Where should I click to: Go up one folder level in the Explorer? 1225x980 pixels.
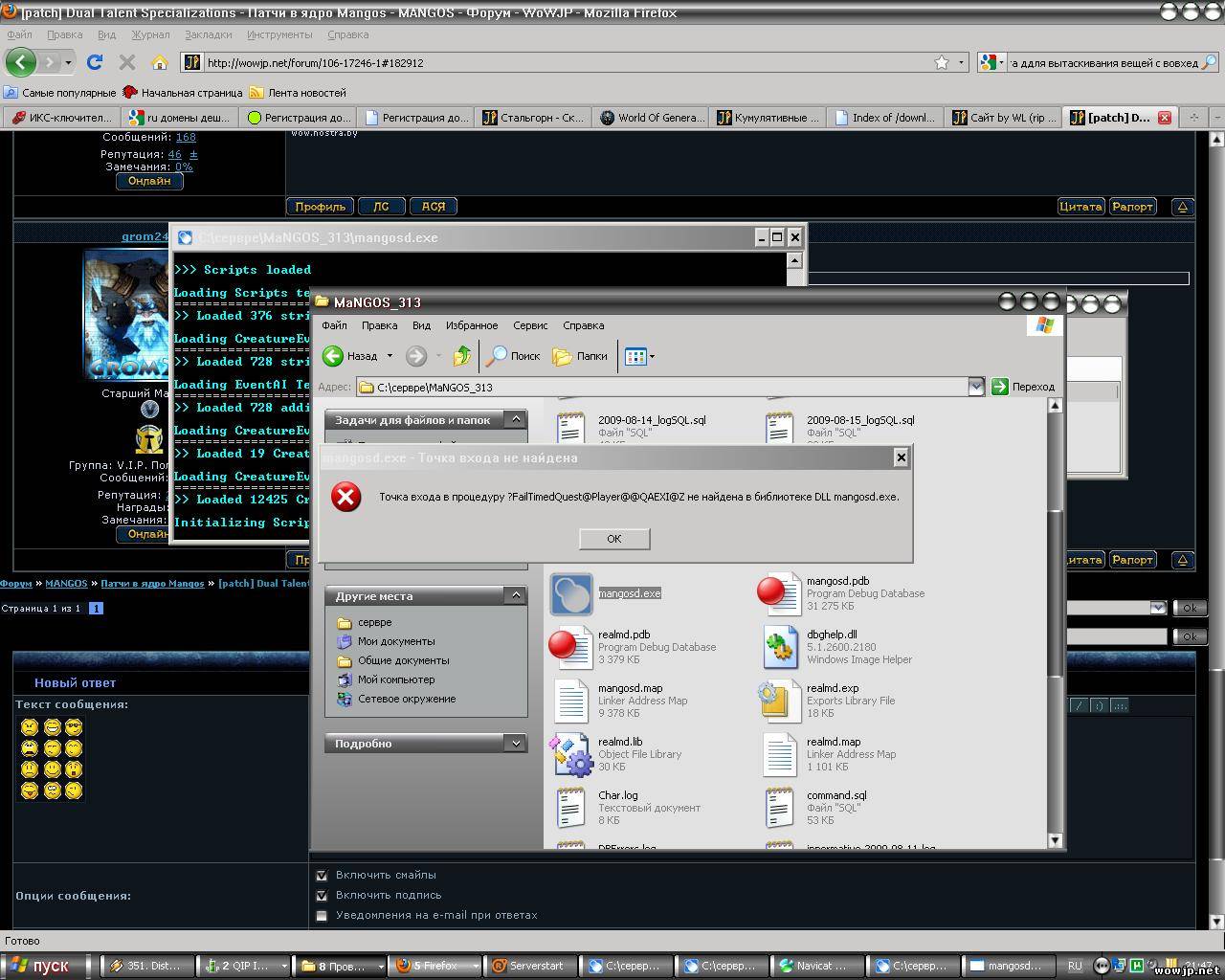[461, 356]
